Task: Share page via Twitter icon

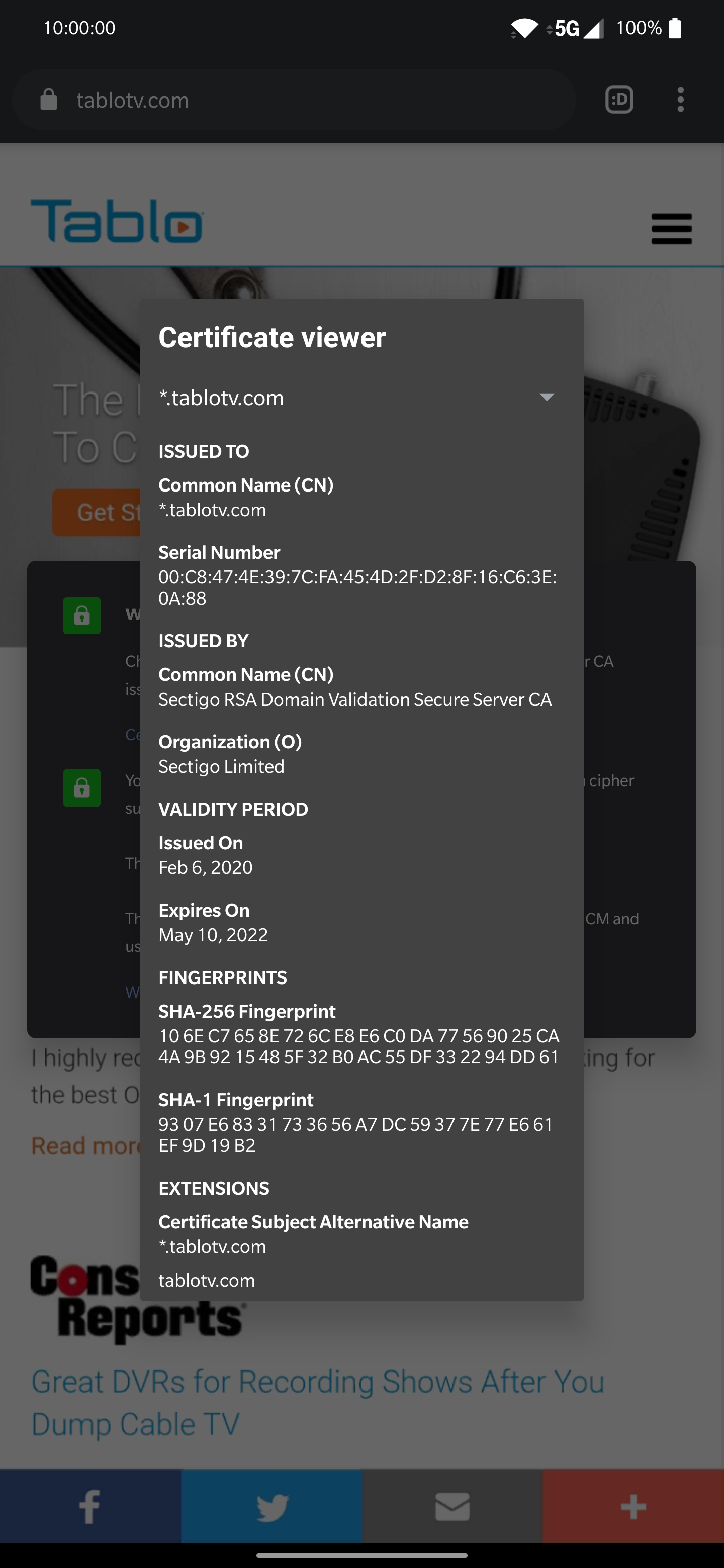Action: coord(271,1507)
